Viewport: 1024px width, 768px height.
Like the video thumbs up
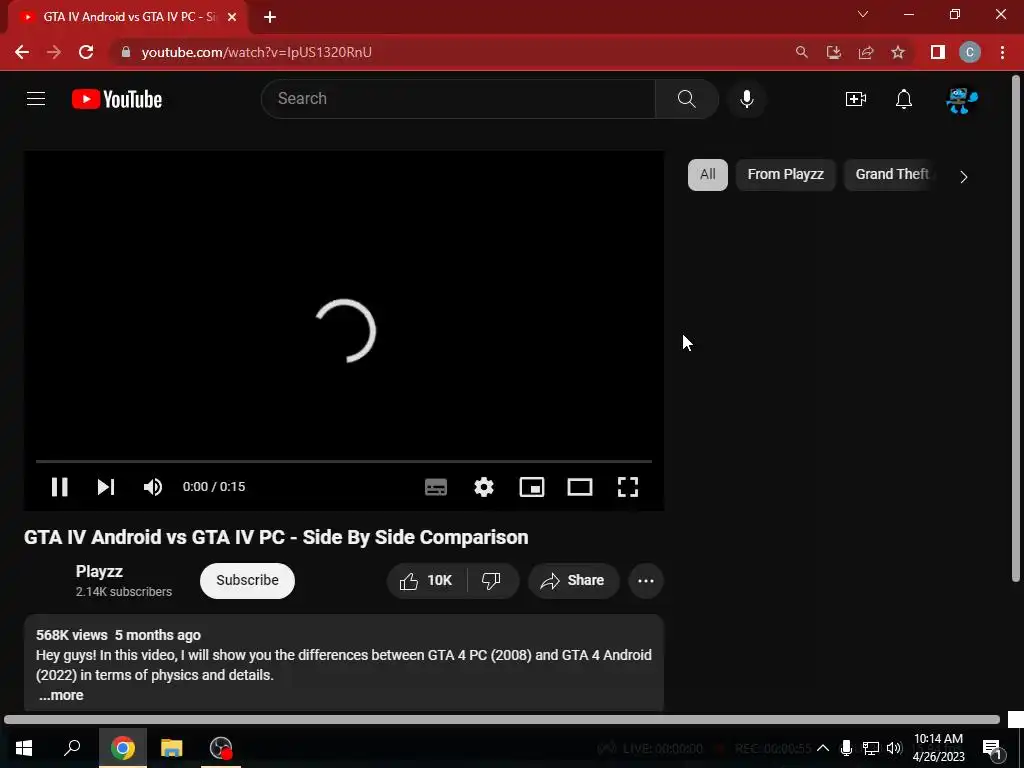coord(426,581)
